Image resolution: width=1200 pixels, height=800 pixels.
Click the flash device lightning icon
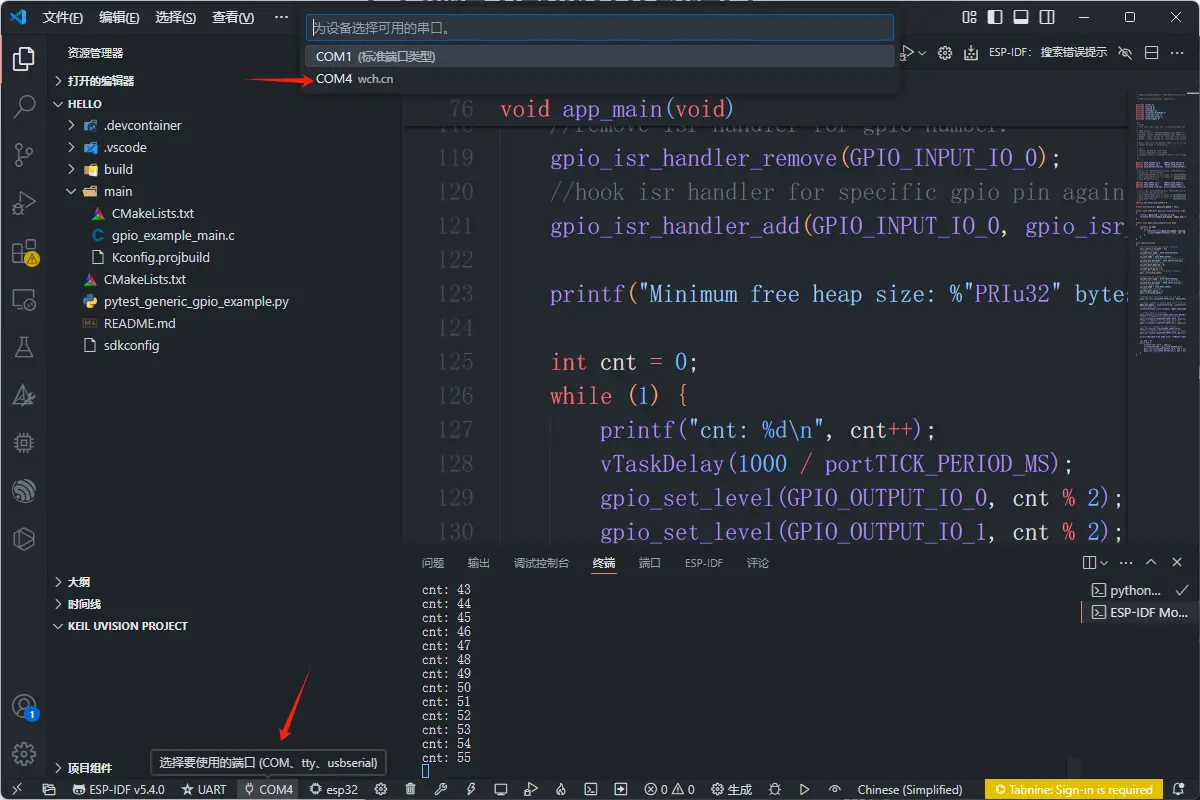[x=470, y=789]
